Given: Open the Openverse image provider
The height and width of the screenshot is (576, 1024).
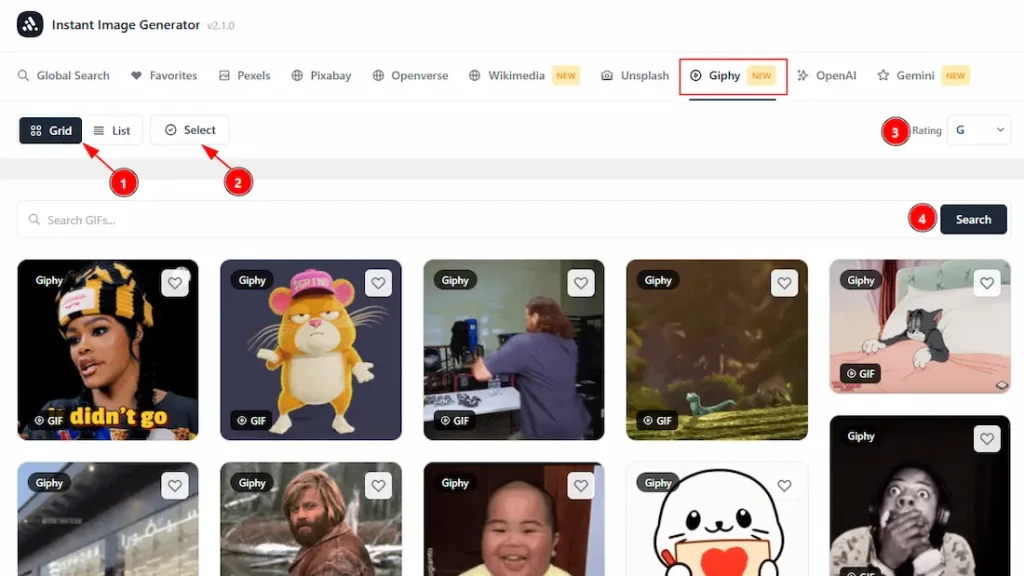Looking at the screenshot, I should [x=409, y=75].
